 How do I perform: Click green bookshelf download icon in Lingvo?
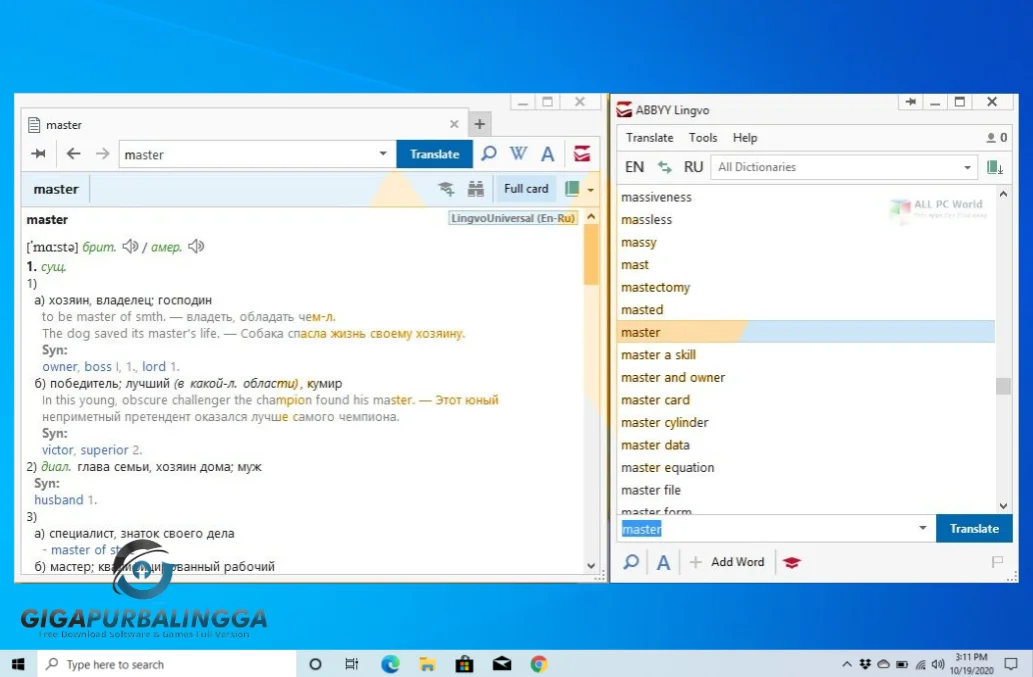995,167
